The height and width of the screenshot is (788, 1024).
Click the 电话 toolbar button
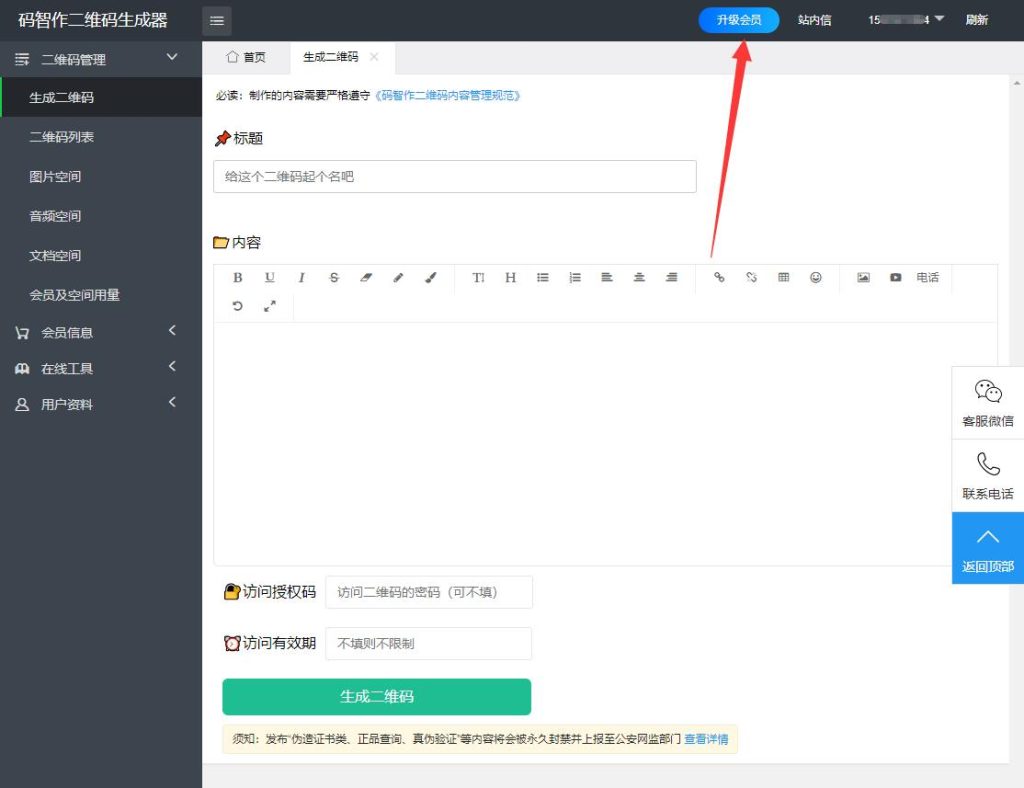coord(927,277)
